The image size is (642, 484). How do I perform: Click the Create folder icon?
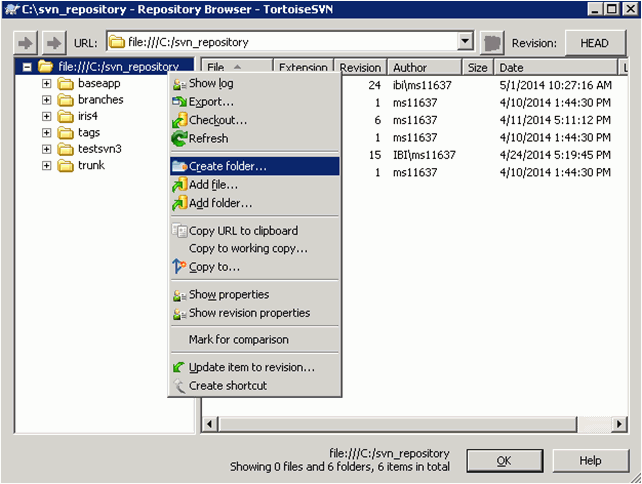pos(179,166)
